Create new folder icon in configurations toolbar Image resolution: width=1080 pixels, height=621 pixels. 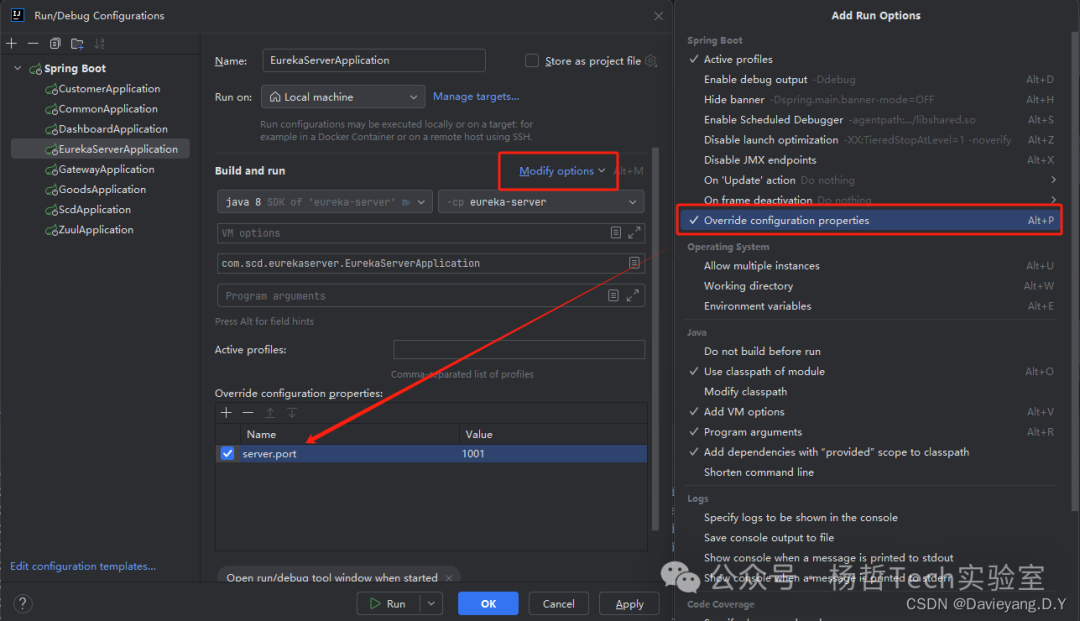tap(77, 43)
